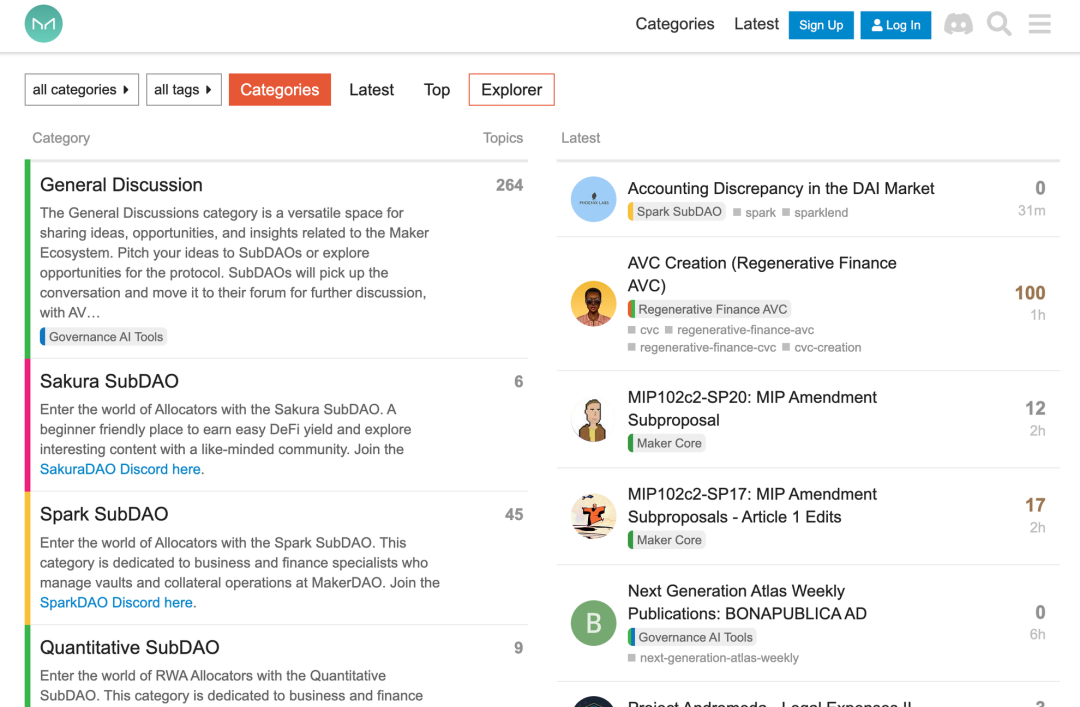Click Latest in the top header

tap(756, 24)
